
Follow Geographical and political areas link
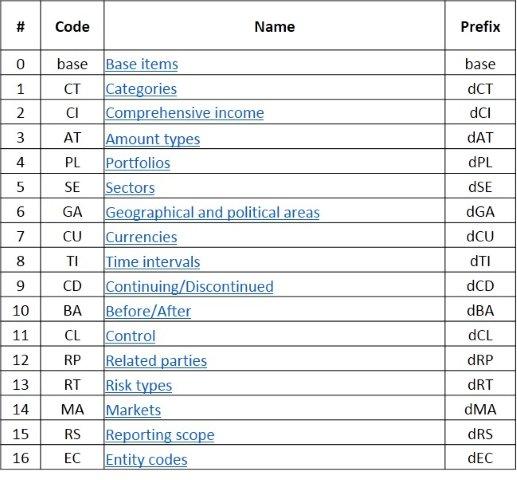[212, 213]
